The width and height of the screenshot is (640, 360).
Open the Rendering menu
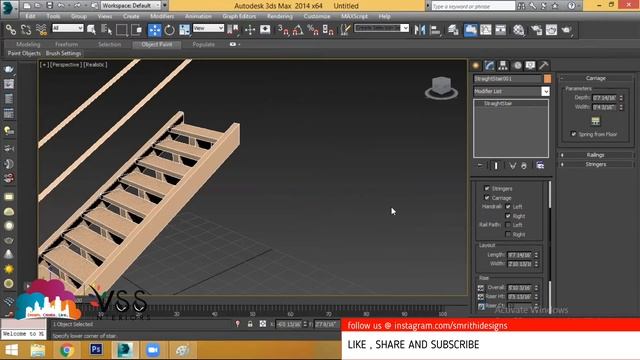point(280,16)
